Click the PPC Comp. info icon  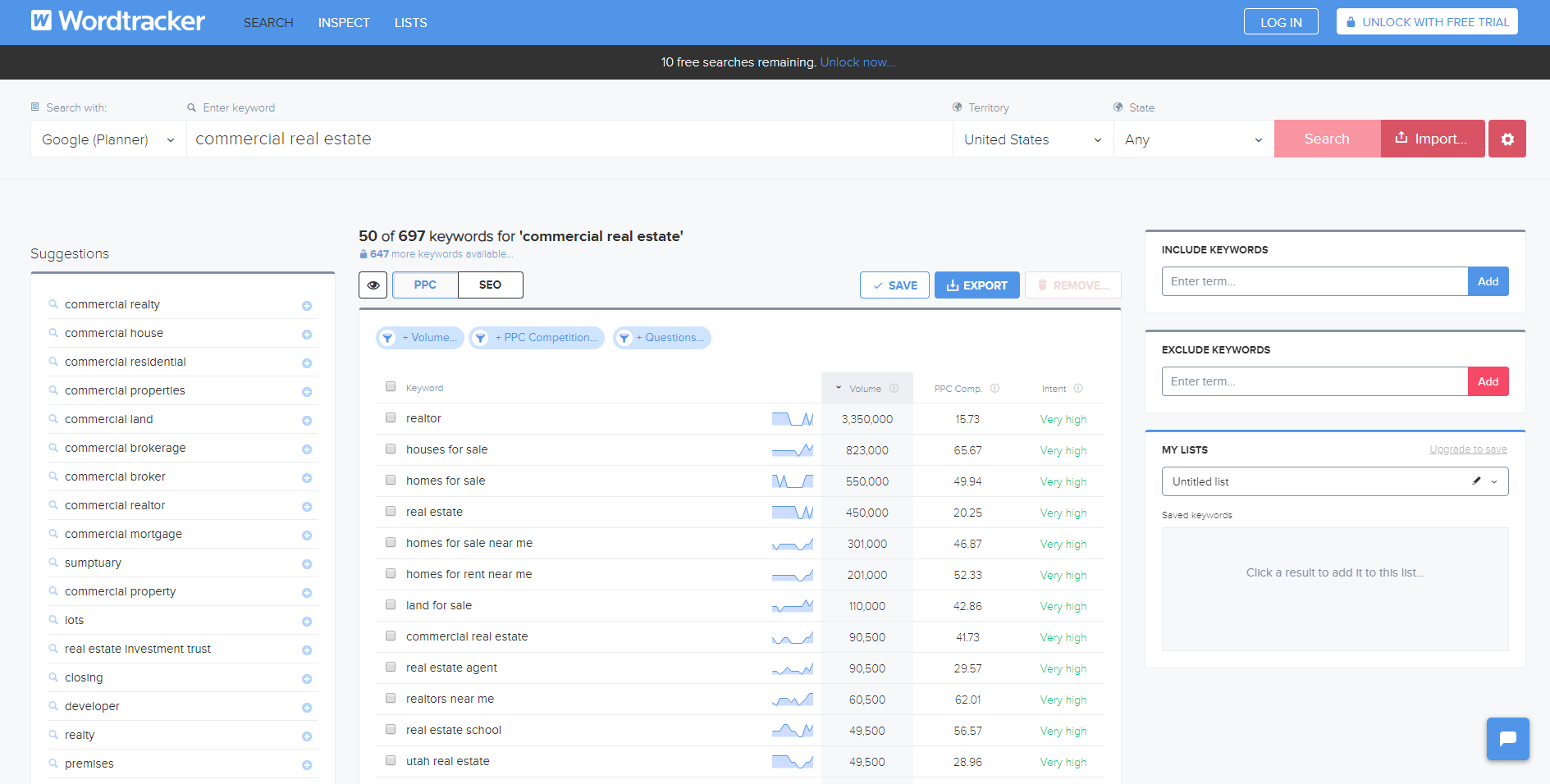point(994,388)
